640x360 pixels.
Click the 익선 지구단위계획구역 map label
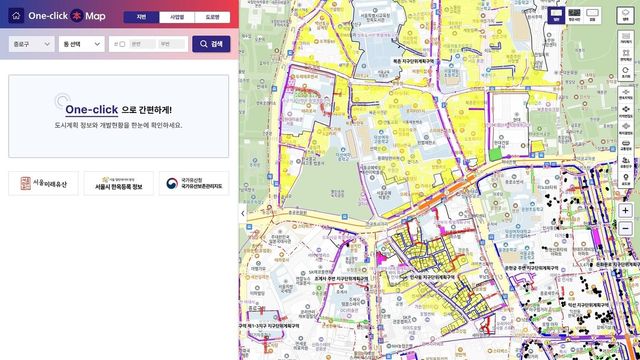[588, 304]
